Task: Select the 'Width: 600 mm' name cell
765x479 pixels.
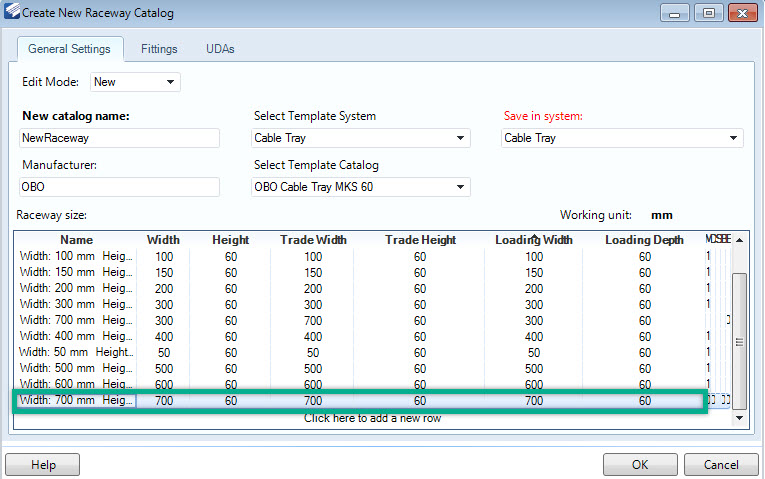Action: click(76, 384)
